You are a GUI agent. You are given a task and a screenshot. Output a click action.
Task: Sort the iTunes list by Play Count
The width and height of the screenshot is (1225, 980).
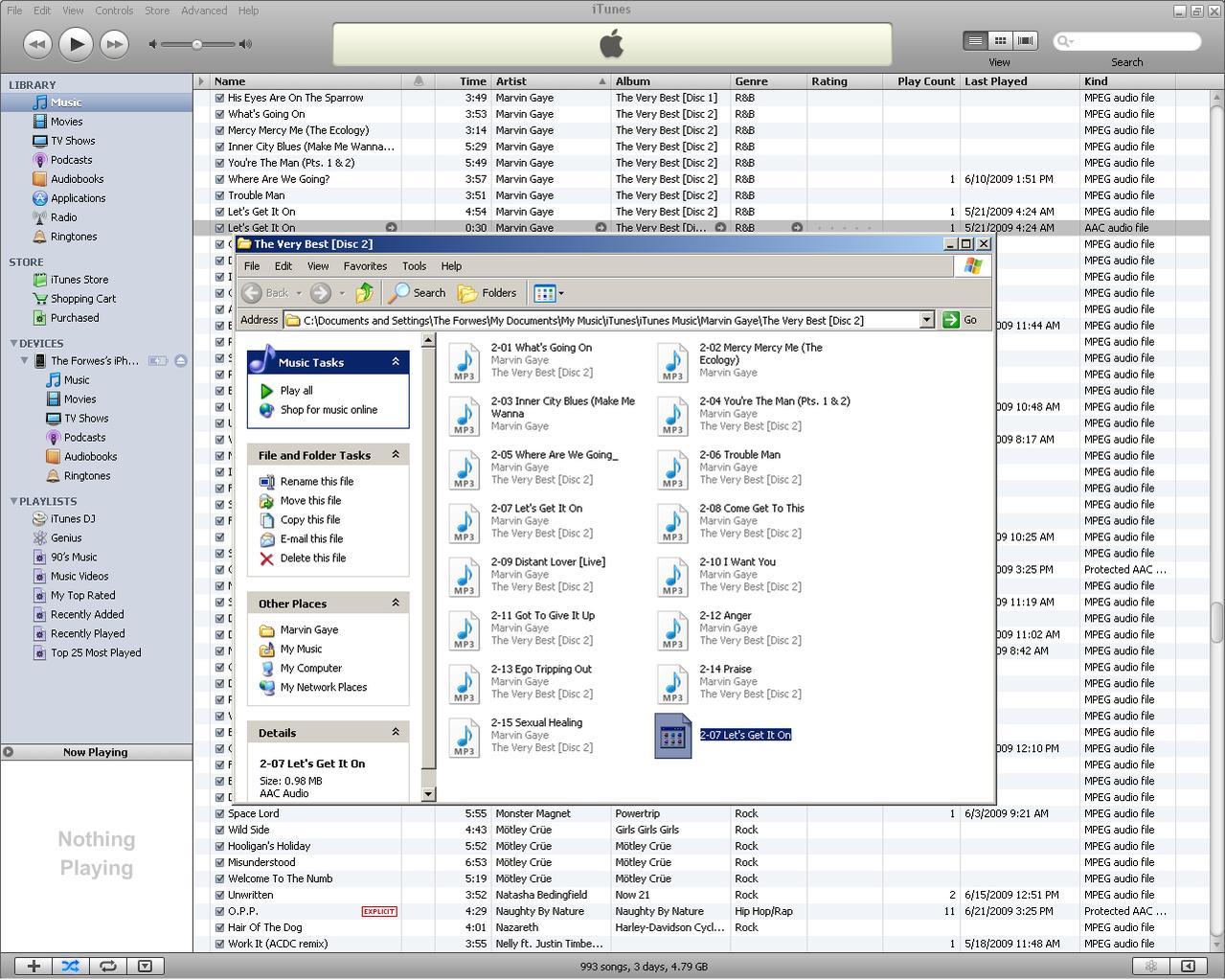[x=921, y=81]
